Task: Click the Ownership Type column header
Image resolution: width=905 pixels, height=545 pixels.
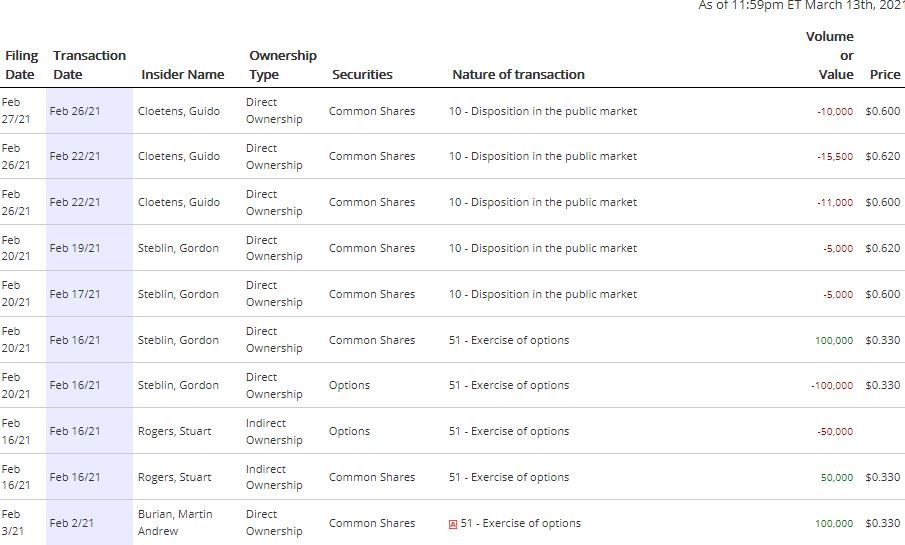Action: (283, 65)
